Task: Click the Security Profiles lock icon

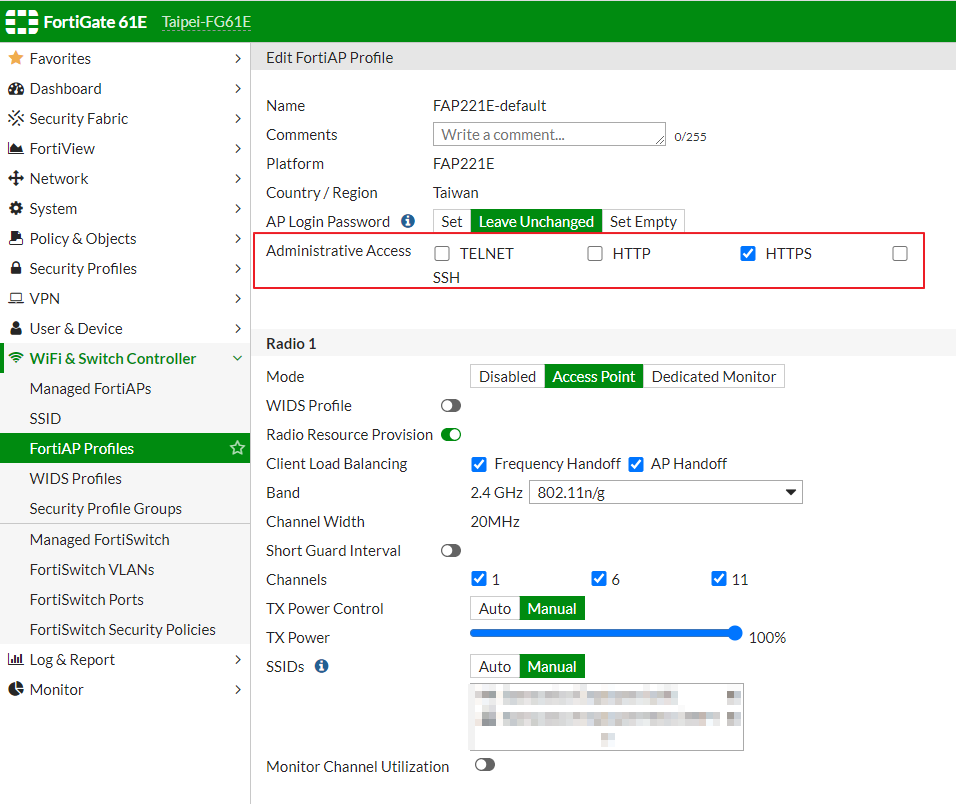Action: [x=16, y=268]
